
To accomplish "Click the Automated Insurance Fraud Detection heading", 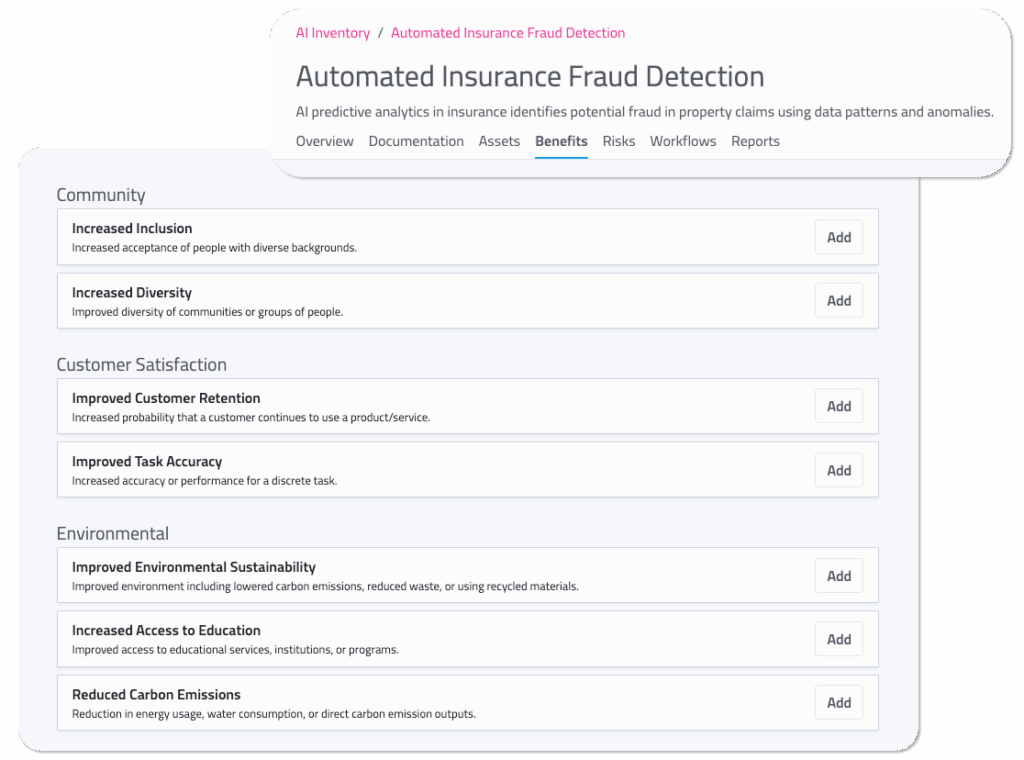I will tap(530, 76).
